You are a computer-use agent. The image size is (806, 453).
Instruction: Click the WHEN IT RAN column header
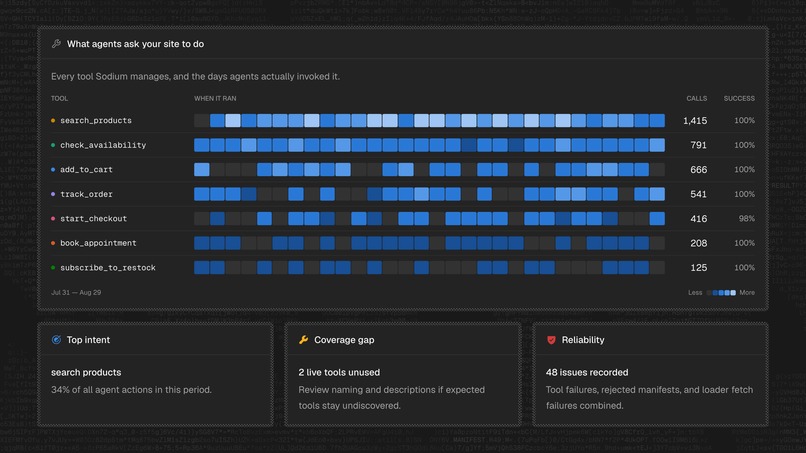click(x=215, y=98)
